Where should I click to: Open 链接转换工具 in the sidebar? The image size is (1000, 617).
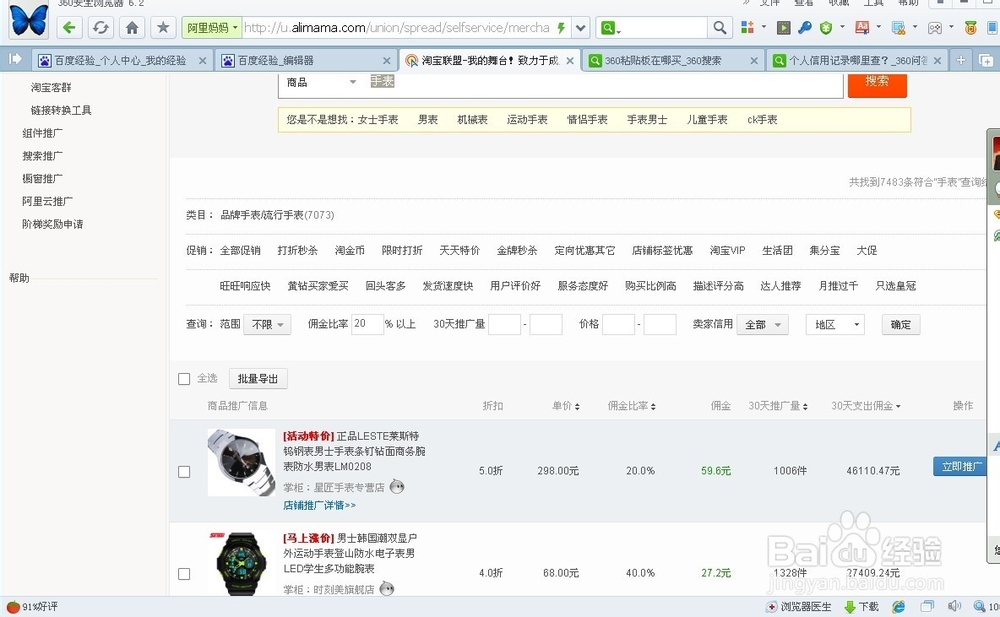tap(61, 110)
